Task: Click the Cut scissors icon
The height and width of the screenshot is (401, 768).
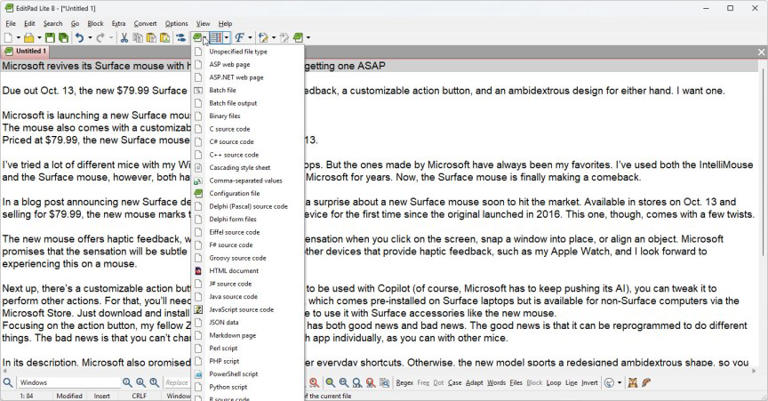Action: (x=124, y=38)
